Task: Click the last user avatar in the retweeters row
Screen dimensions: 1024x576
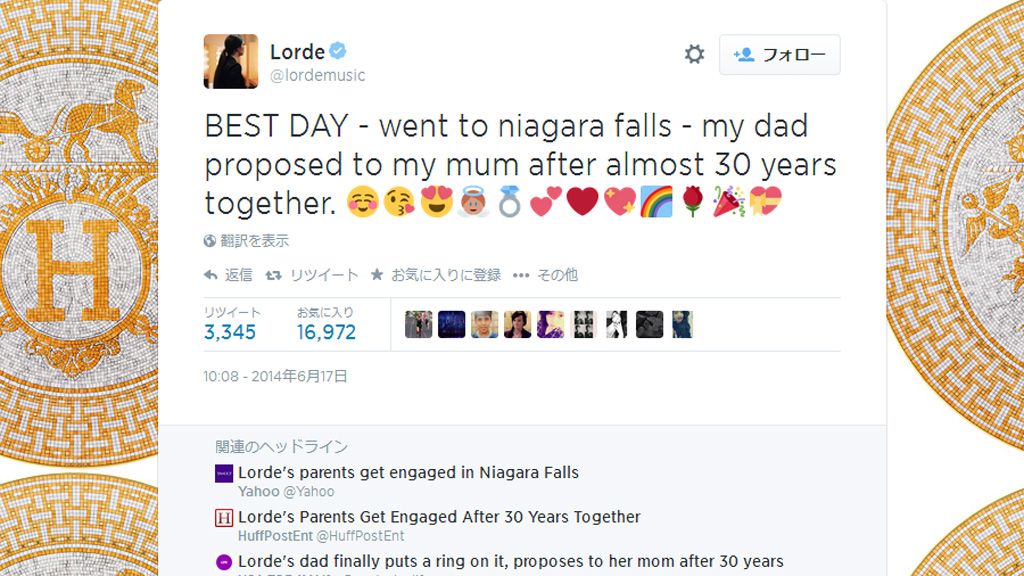Action: point(682,324)
